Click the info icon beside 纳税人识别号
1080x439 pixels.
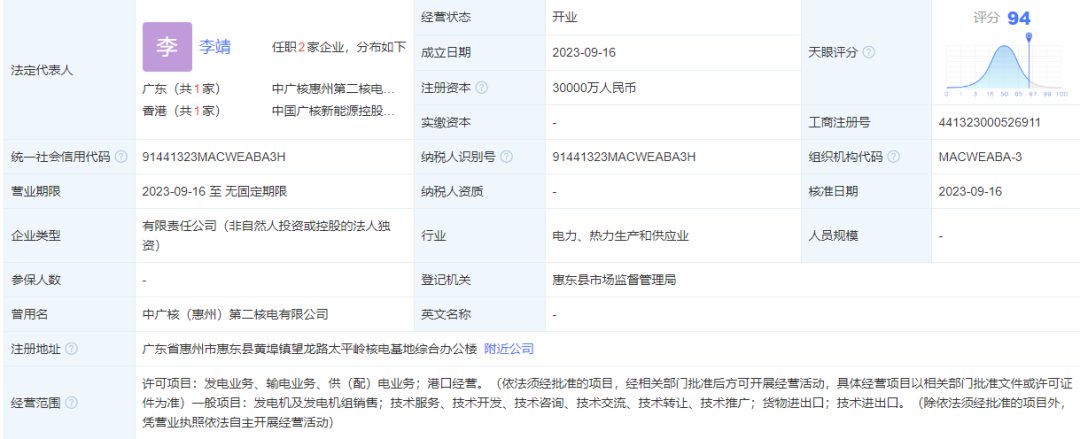click(506, 157)
